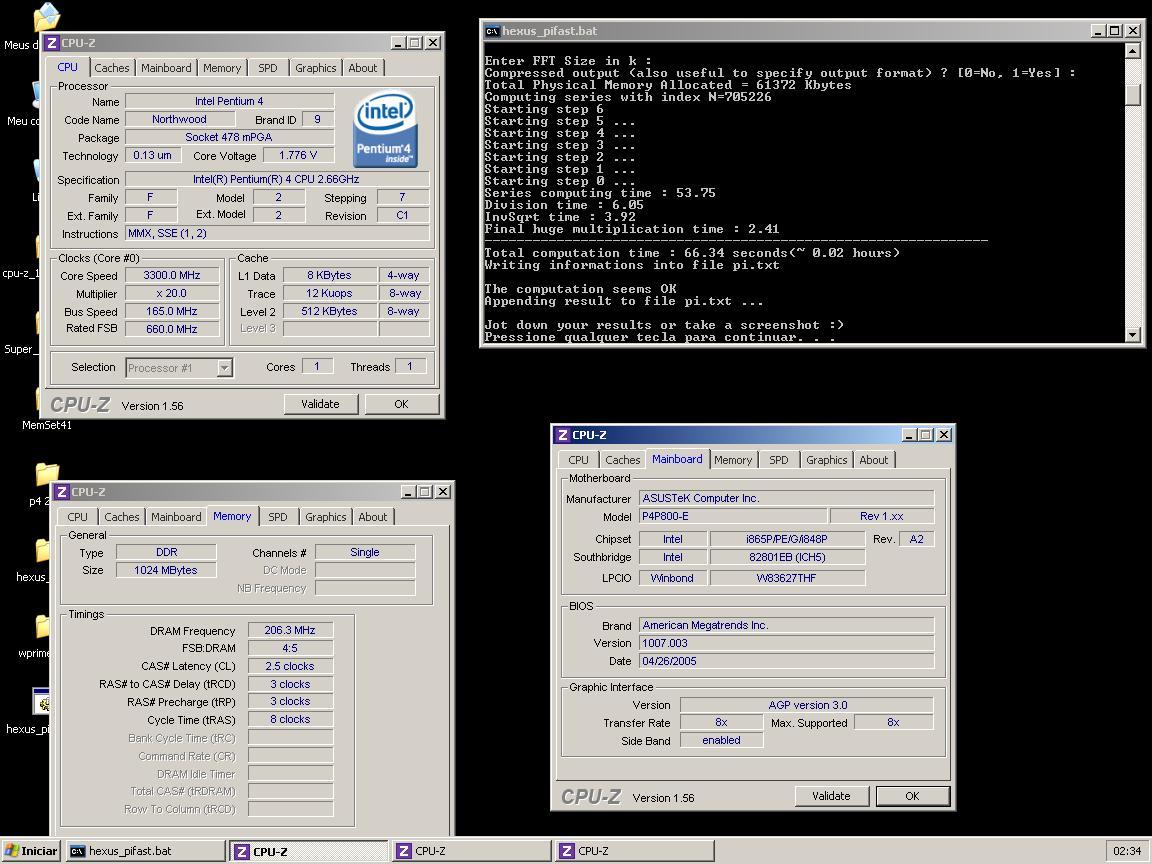
Task: Select SPD tab in the Mainboard window
Action: click(779, 460)
